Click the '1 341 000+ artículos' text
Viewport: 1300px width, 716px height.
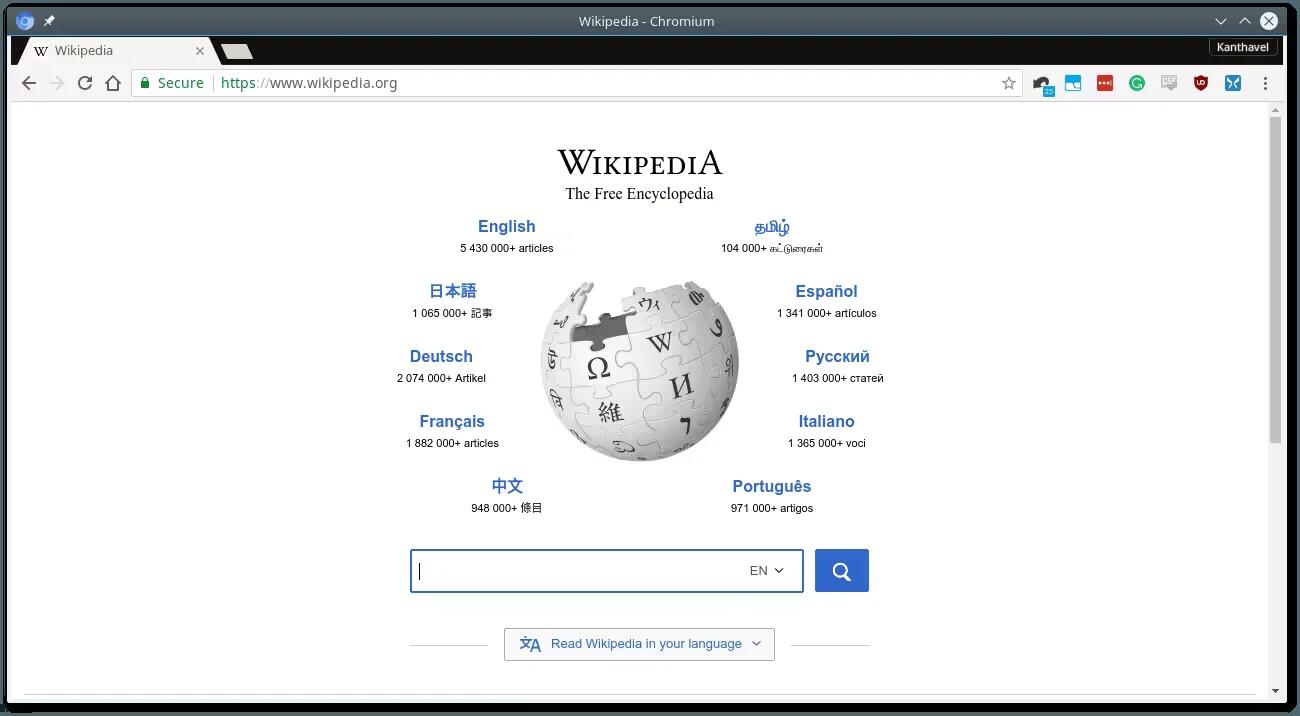click(827, 313)
